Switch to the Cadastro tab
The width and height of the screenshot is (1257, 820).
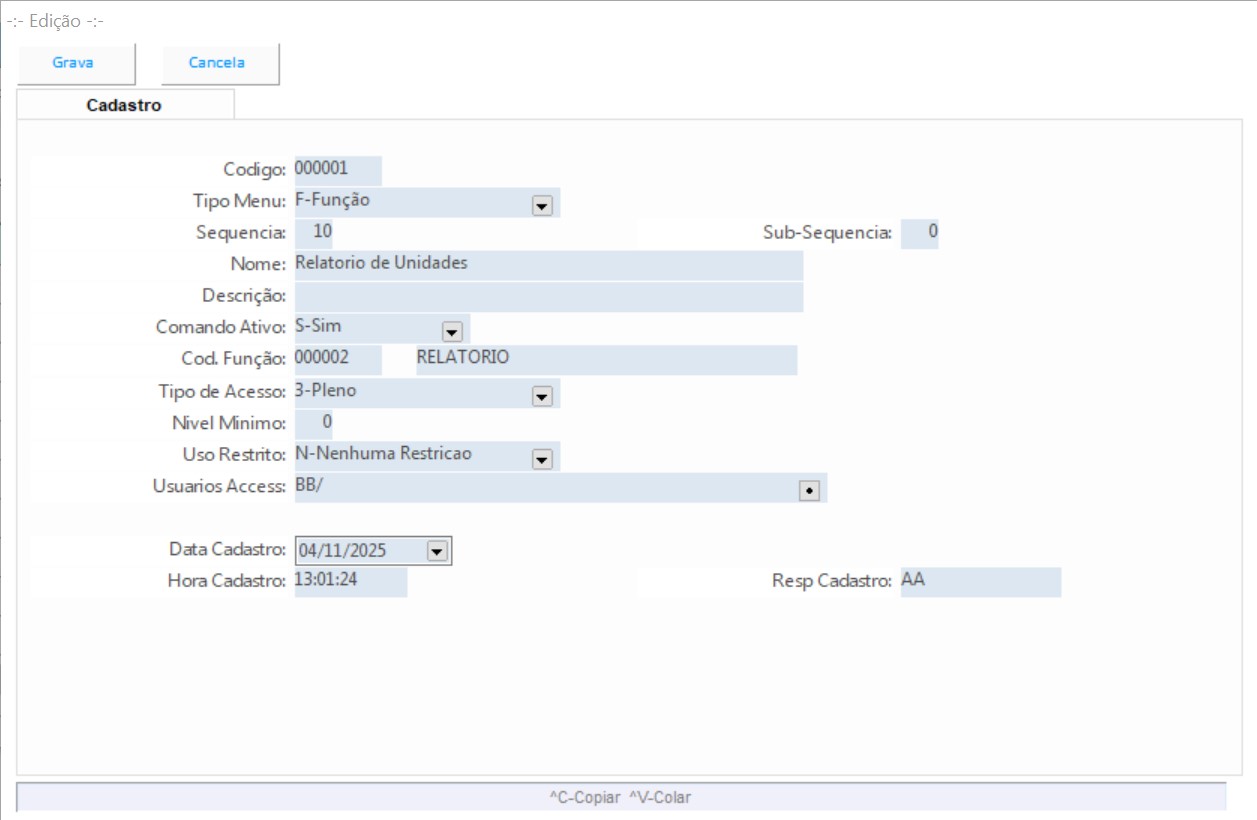124,105
